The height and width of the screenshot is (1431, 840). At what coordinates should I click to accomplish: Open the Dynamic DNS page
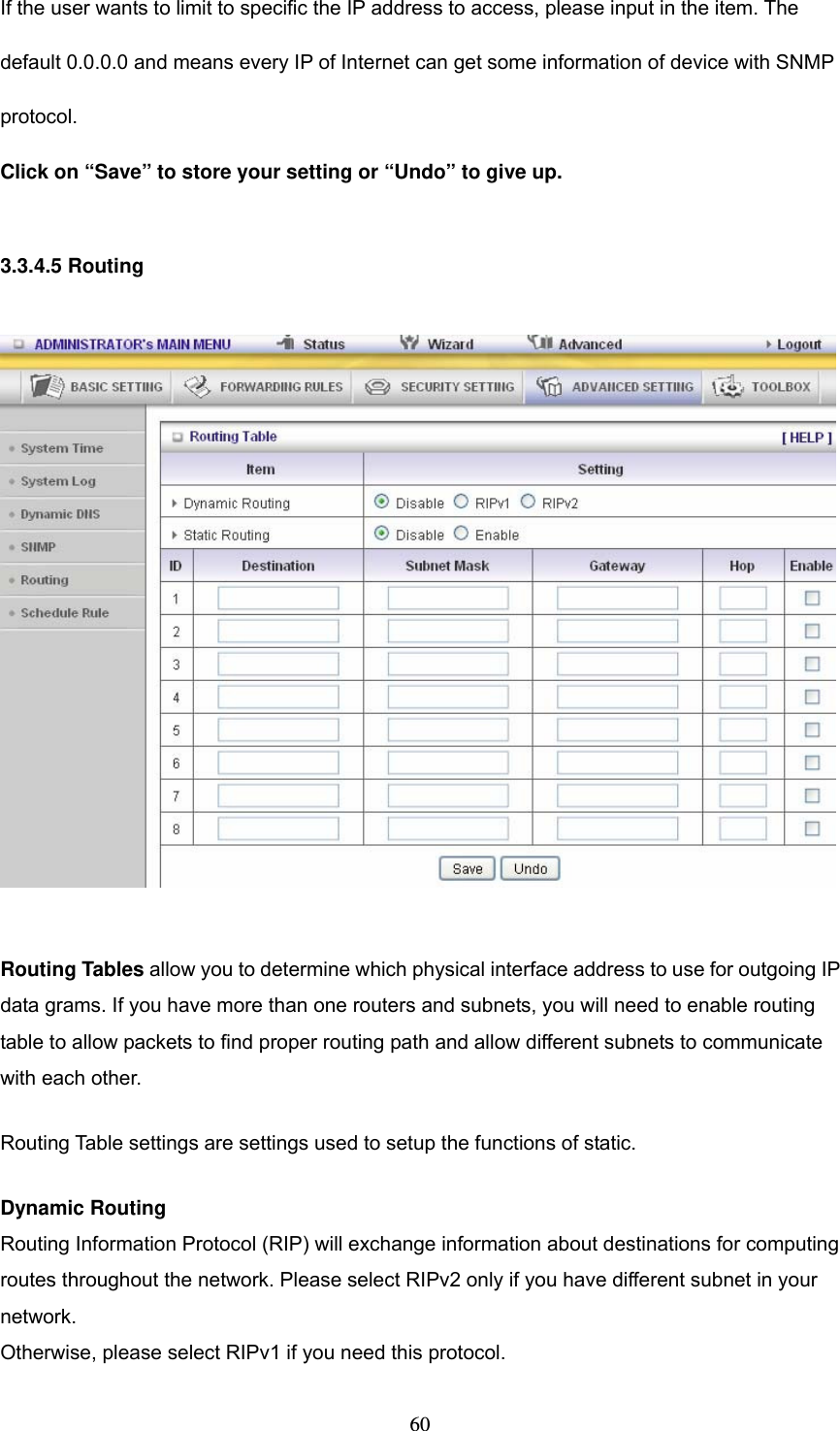point(60,514)
